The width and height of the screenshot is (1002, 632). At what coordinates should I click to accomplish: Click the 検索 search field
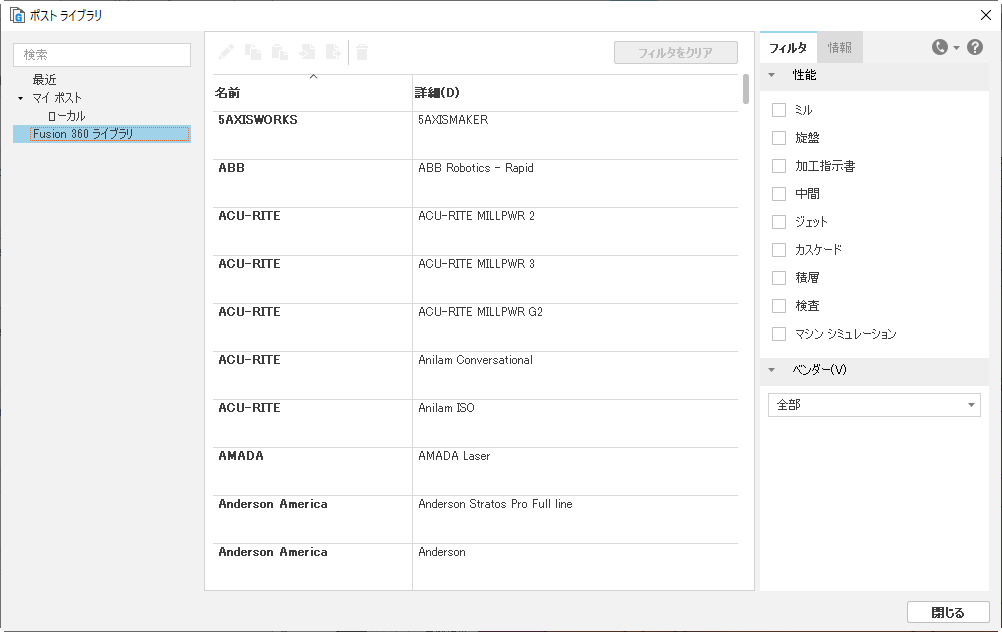click(x=102, y=54)
